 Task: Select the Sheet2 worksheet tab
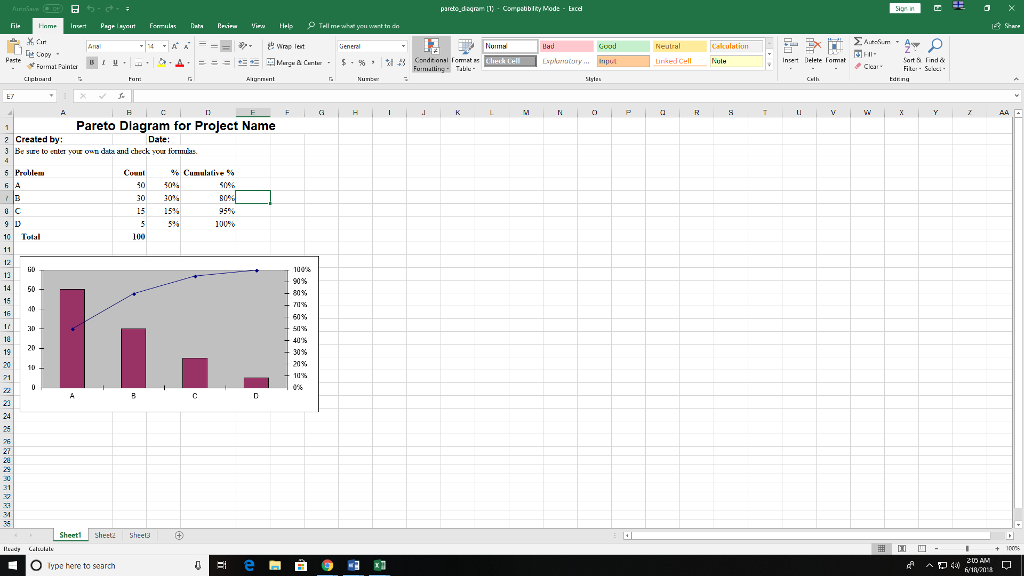pyautogui.click(x=104, y=536)
